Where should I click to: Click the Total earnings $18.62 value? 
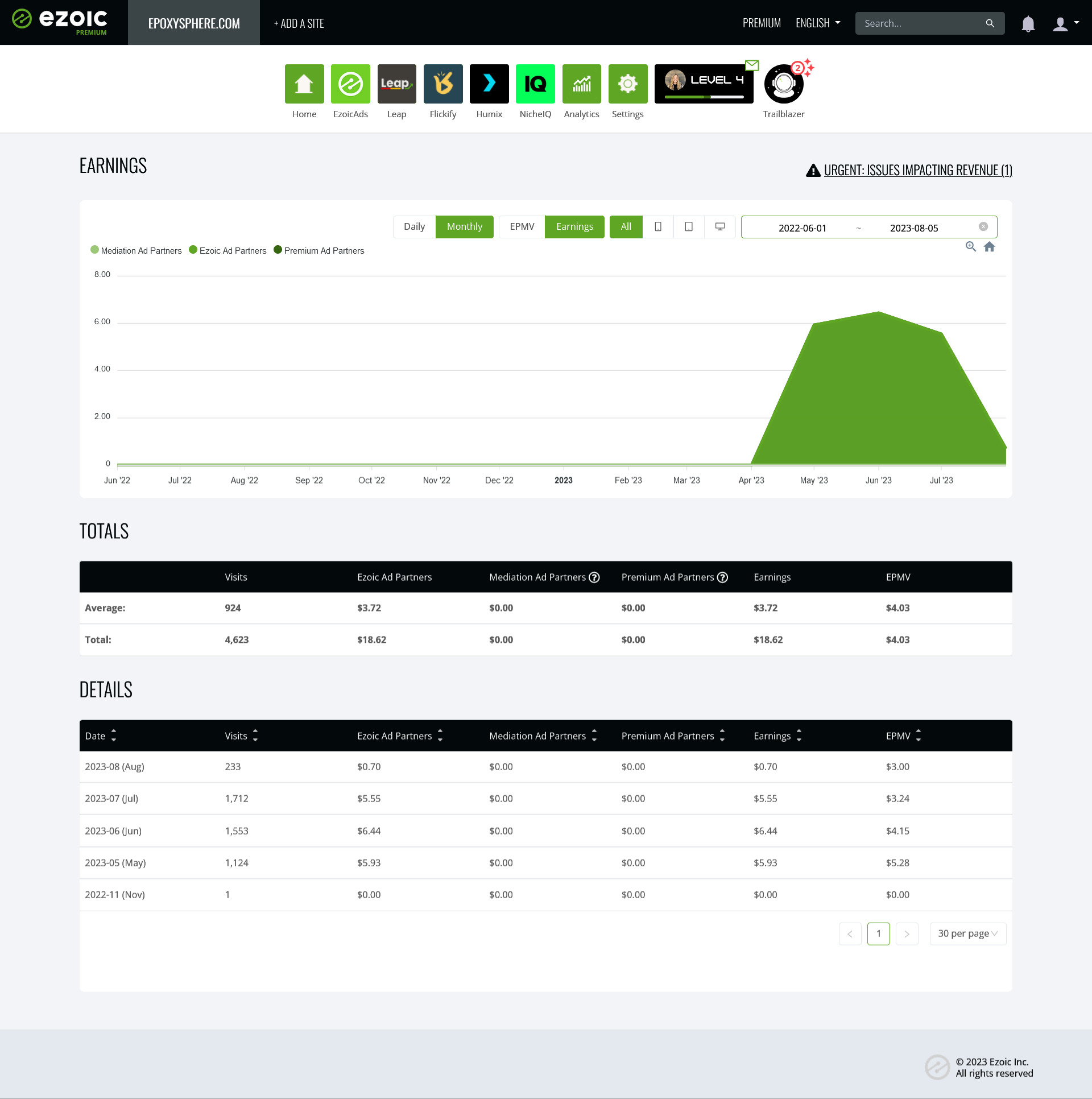click(768, 640)
